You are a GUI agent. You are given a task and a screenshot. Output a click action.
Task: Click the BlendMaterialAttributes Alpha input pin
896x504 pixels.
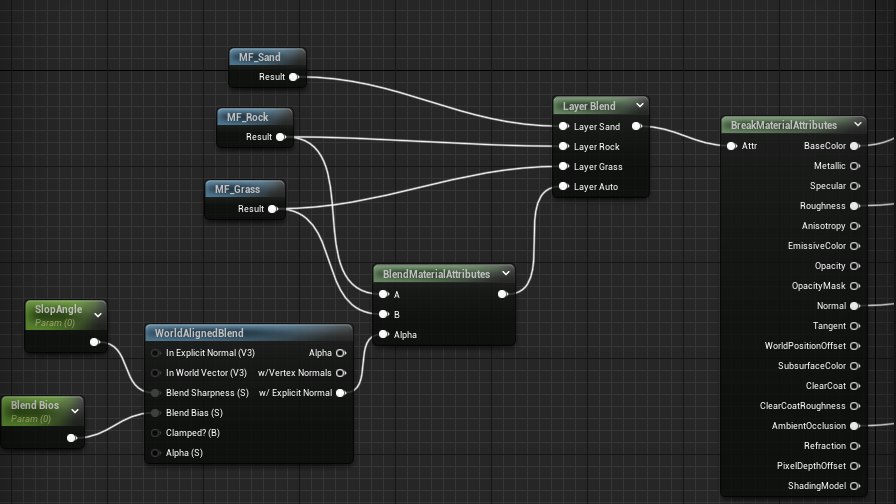pos(383,334)
